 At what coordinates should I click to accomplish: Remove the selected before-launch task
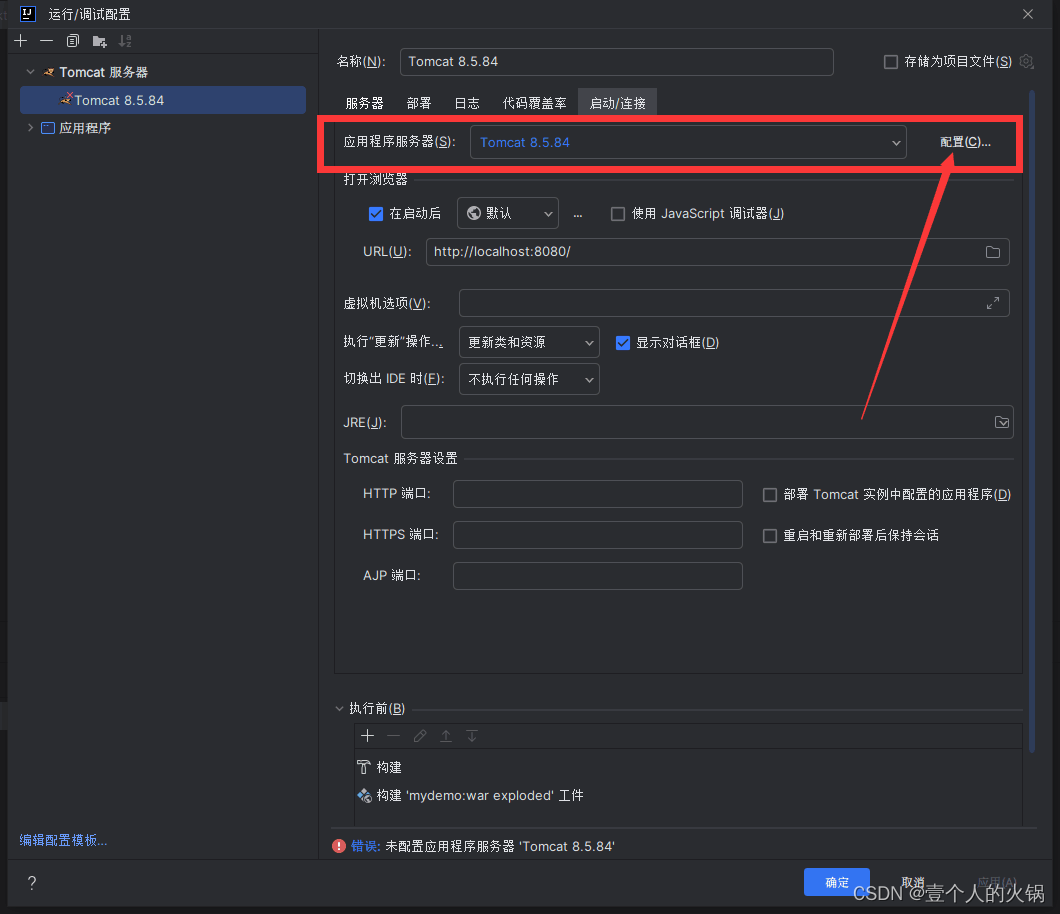[x=393, y=736]
